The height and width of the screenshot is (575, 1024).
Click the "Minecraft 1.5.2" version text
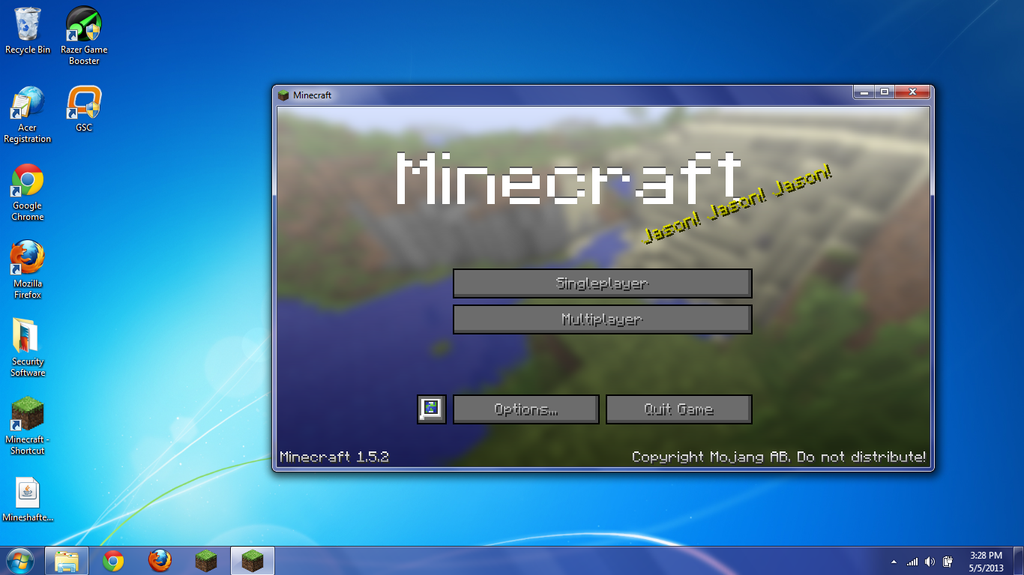(x=334, y=457)
